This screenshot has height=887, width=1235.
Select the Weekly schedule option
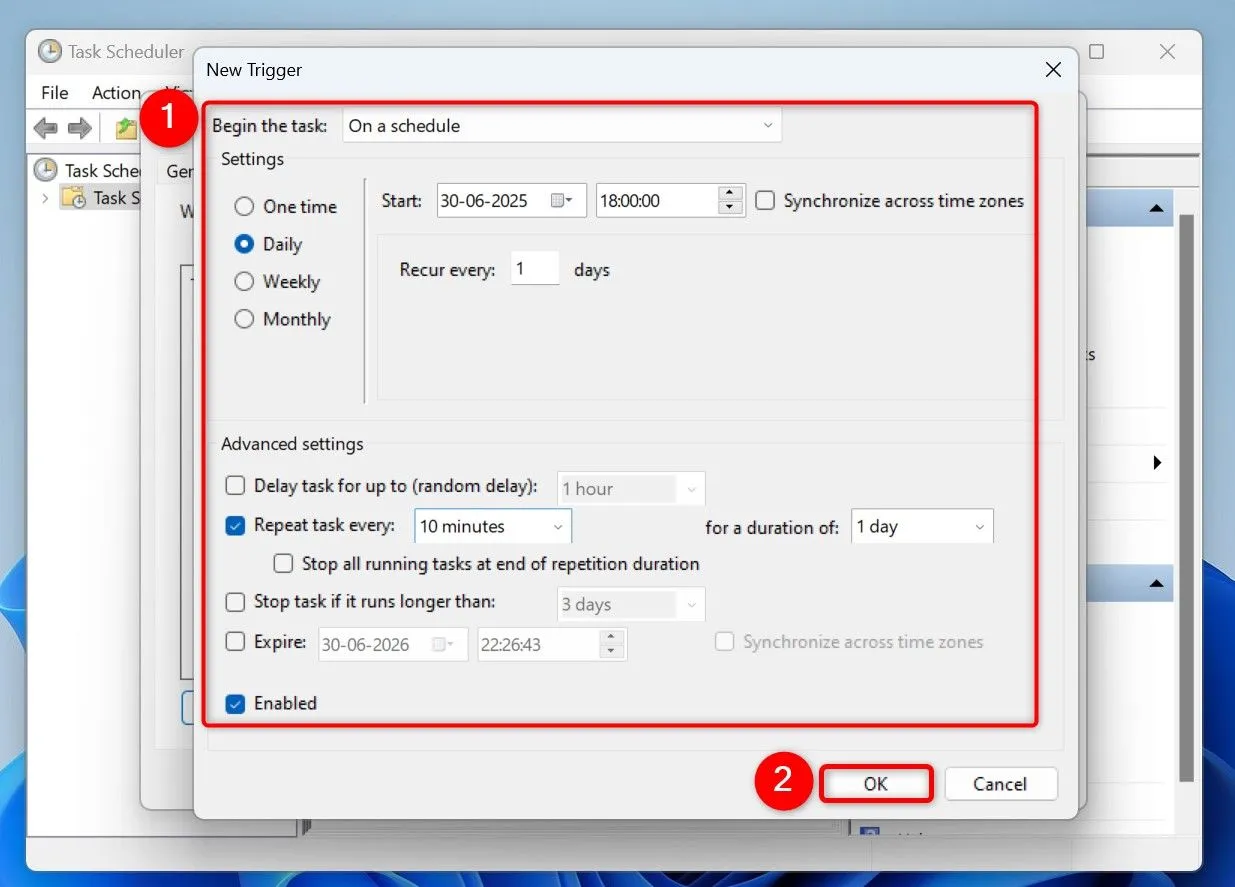pos(244,281)
